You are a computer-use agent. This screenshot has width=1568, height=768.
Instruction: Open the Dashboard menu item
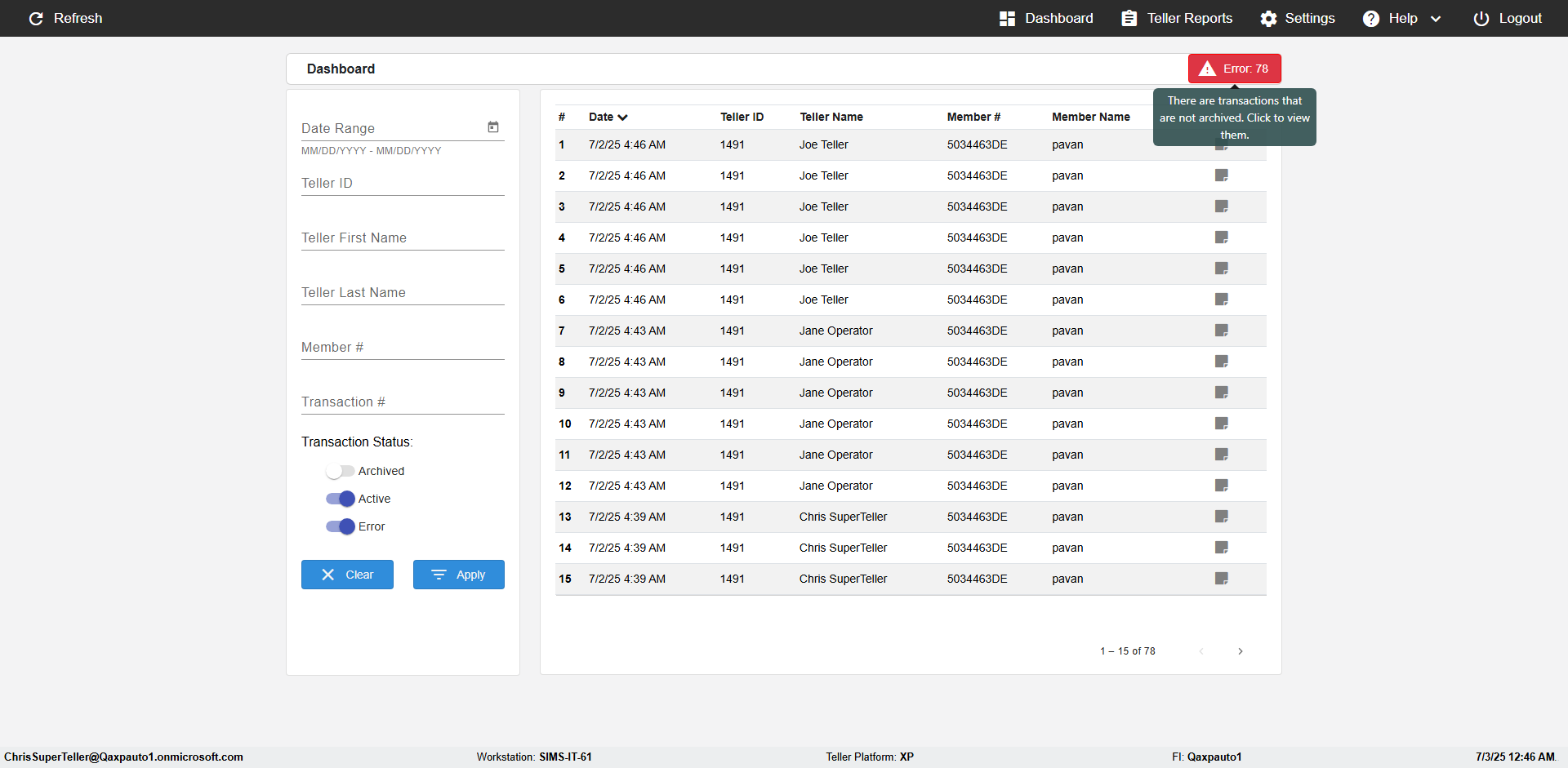tap(1046, 18)
